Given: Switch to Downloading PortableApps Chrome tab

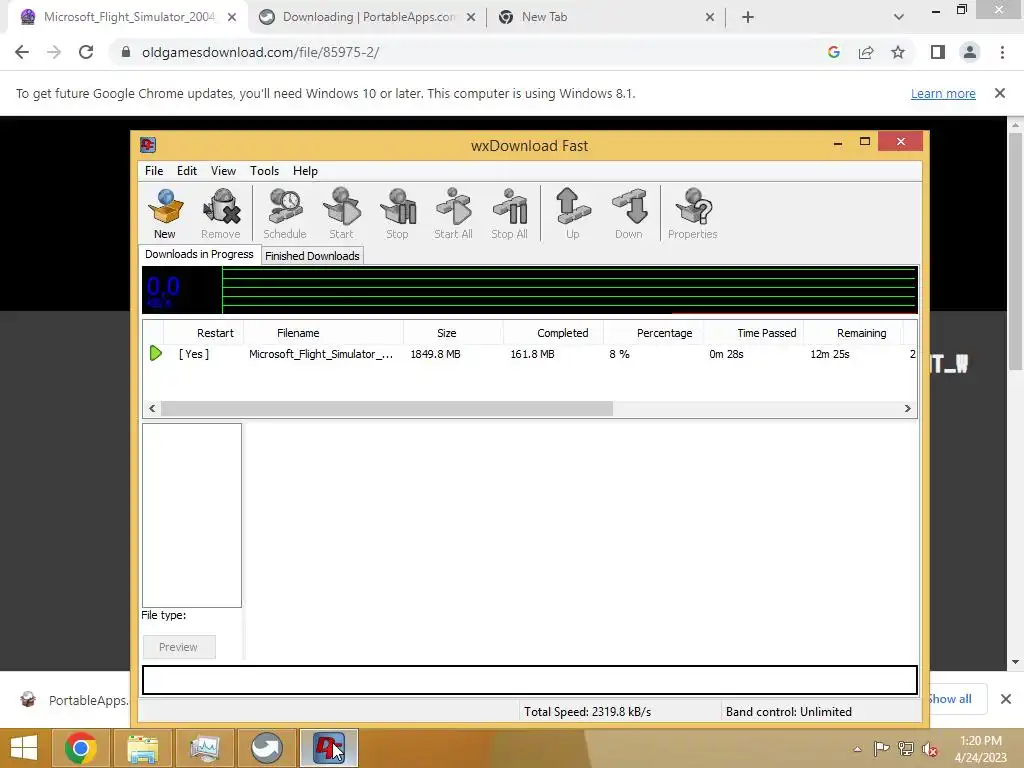Looking at the screenshot, I should pyautogui.click(x=368, y=17).
